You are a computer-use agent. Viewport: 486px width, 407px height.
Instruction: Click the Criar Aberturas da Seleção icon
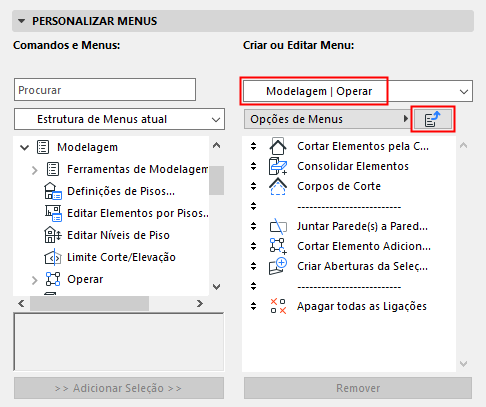pos(278,266)
